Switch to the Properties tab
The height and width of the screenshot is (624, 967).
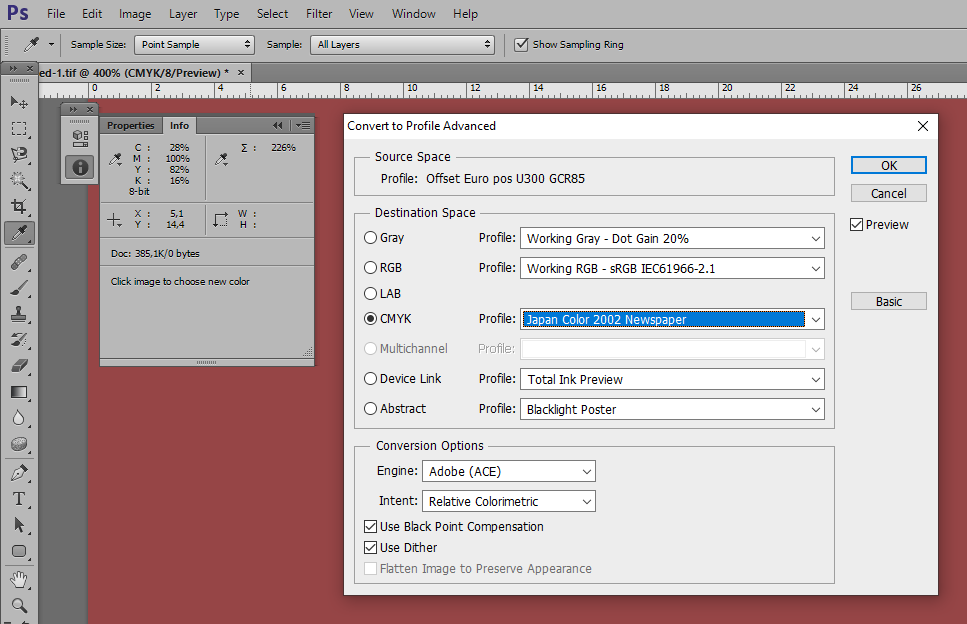[x=131, y=126]
